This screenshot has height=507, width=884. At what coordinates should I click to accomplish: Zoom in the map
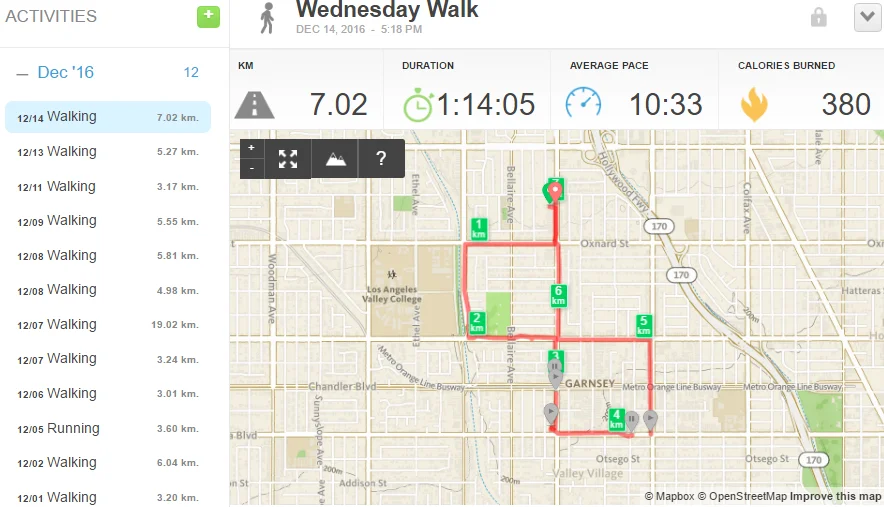coord(251,148)
